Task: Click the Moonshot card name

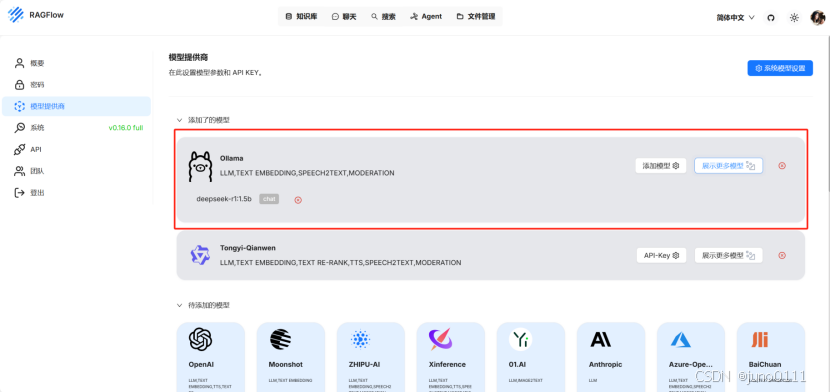Action: pos(286,364)
